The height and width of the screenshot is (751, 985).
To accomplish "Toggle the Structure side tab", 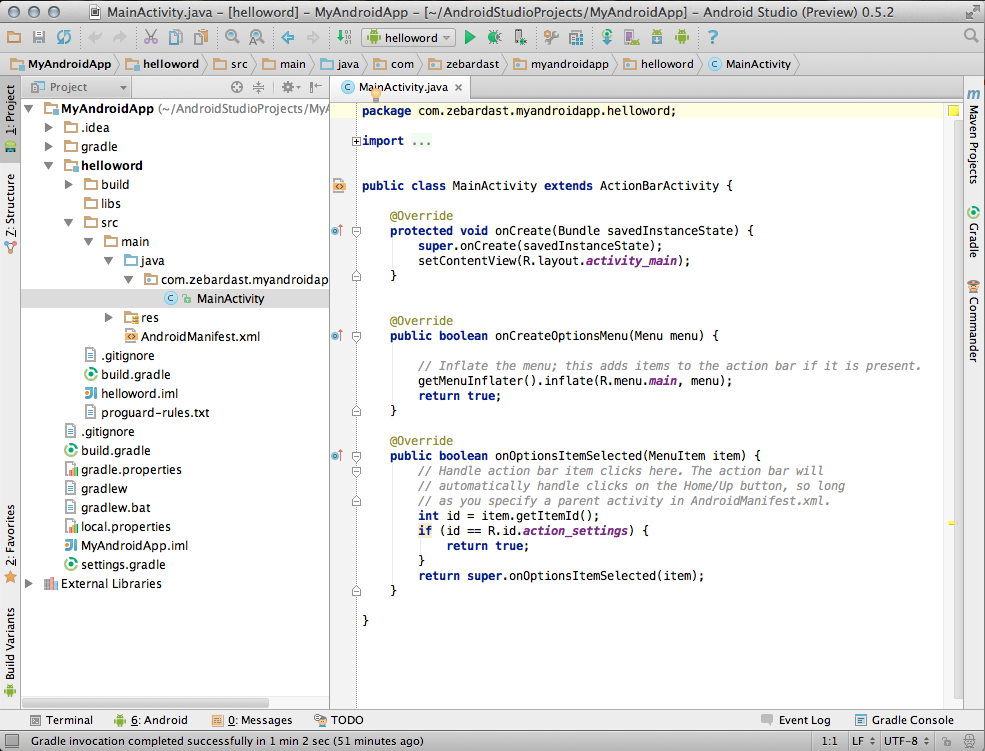I will pos(10,213).
